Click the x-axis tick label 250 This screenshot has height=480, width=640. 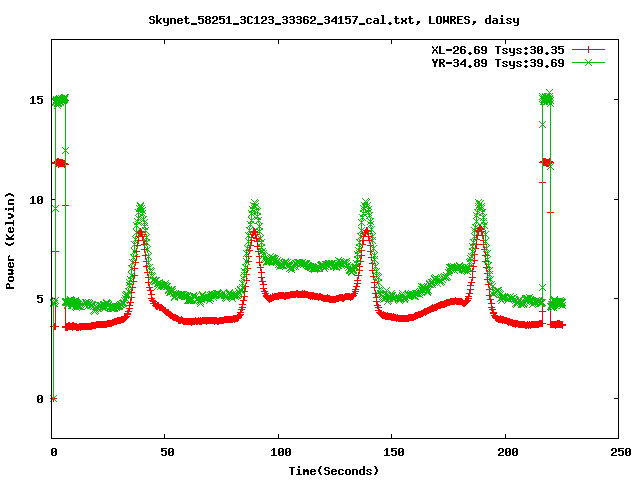(620, 452)
